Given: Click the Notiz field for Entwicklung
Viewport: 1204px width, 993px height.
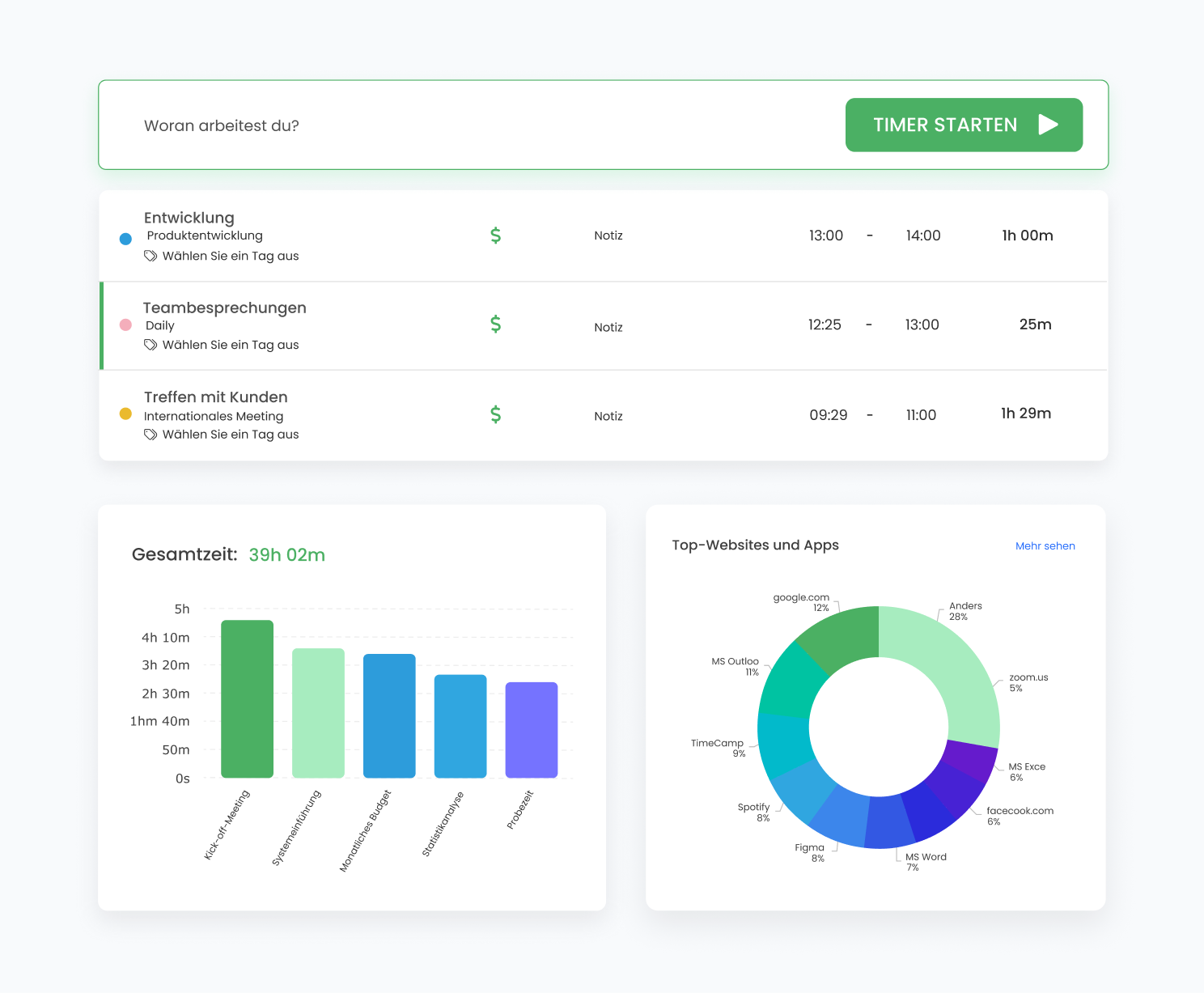Looking at the screenshot, I should point(608,236).
